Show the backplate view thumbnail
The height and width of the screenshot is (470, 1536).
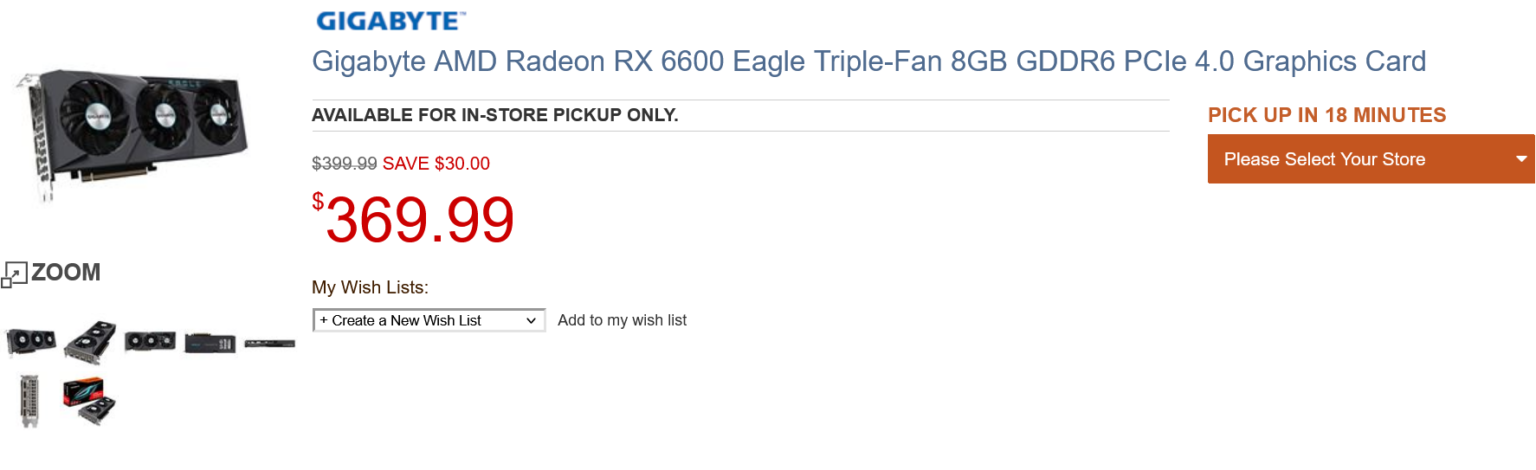(x=210, y=343)
